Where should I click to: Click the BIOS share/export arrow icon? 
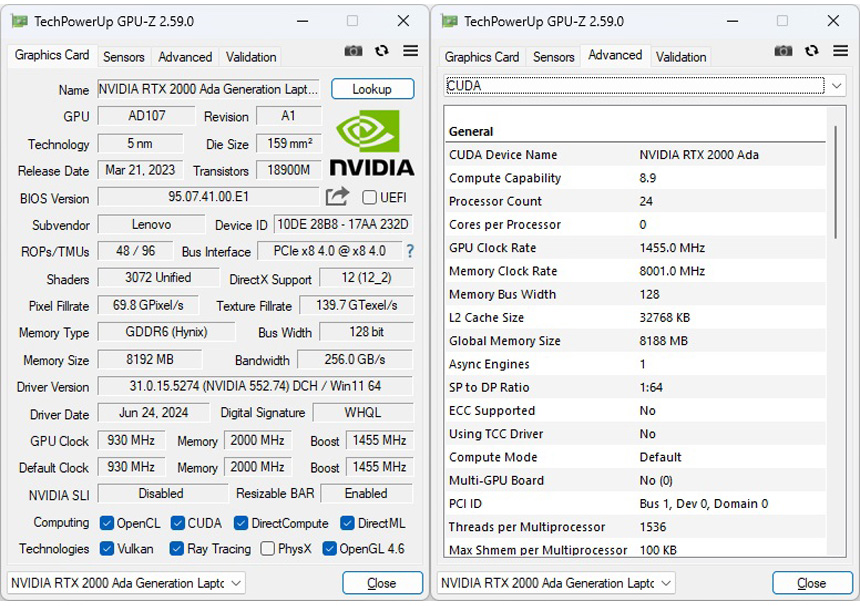337,197
